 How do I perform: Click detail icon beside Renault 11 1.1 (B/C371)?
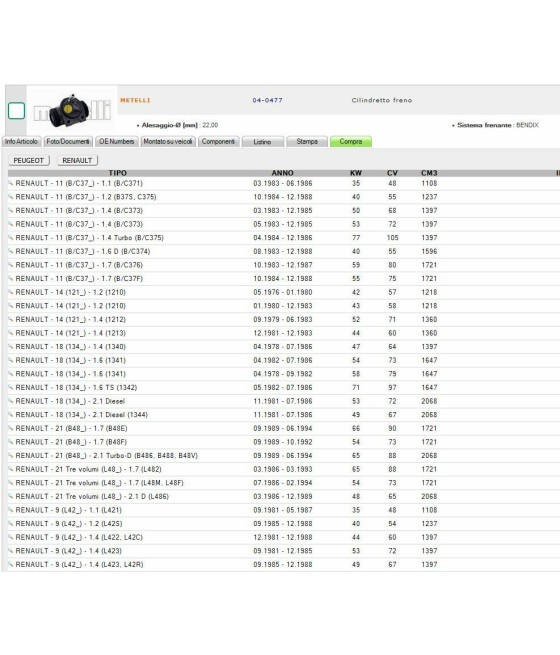11,183
